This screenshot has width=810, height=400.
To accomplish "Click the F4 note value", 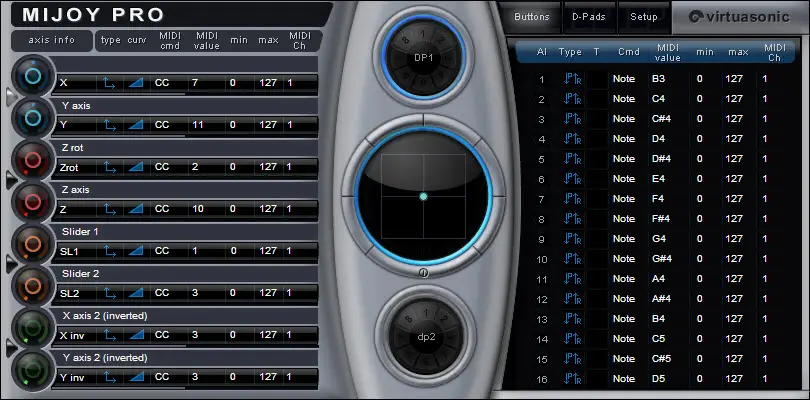I will (x=658, y=199).
